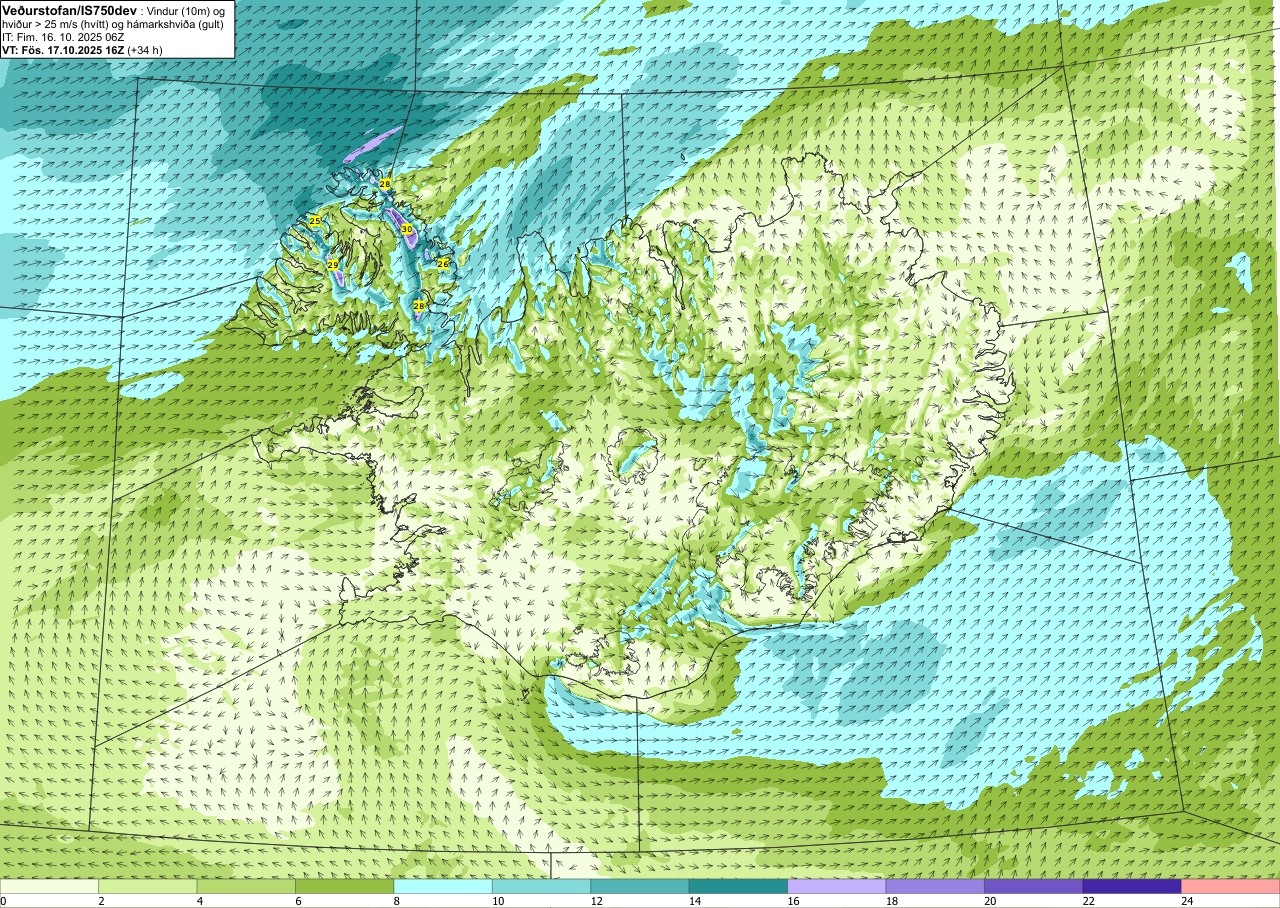Click the southernmost yellow gust label 28
Image resolution: width=1280 pixels, height=908 pixels.
coord(419,306)
